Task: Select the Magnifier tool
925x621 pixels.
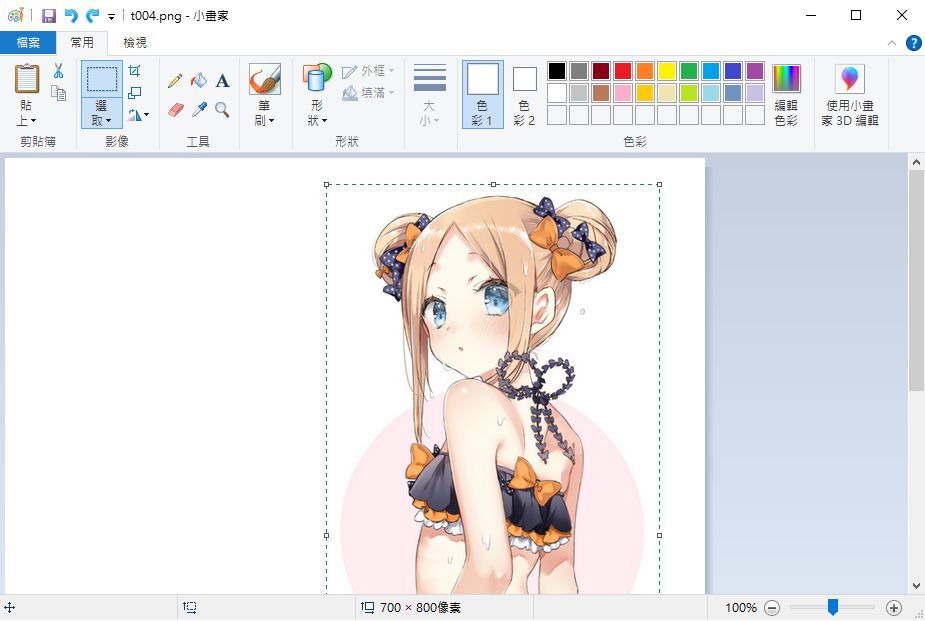Action: pyautogui.click(x=222, y=109)
